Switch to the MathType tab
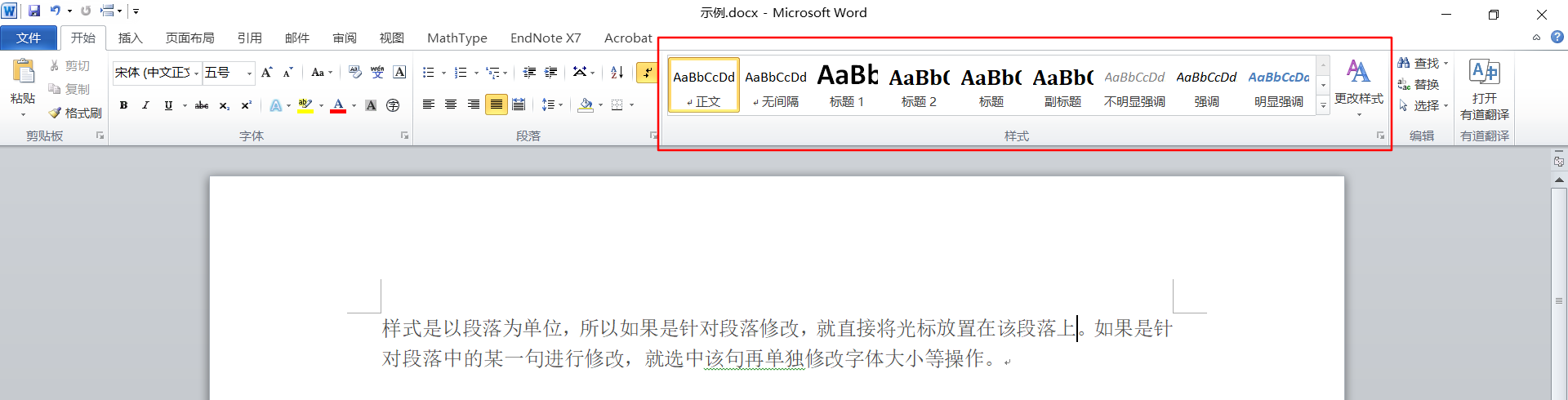This screenshot has height=400, width=1568. tap(457, 38)
